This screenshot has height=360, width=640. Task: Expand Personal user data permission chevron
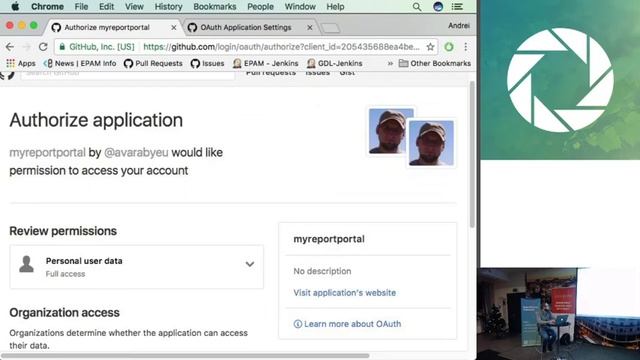click(x=250, y=264)
